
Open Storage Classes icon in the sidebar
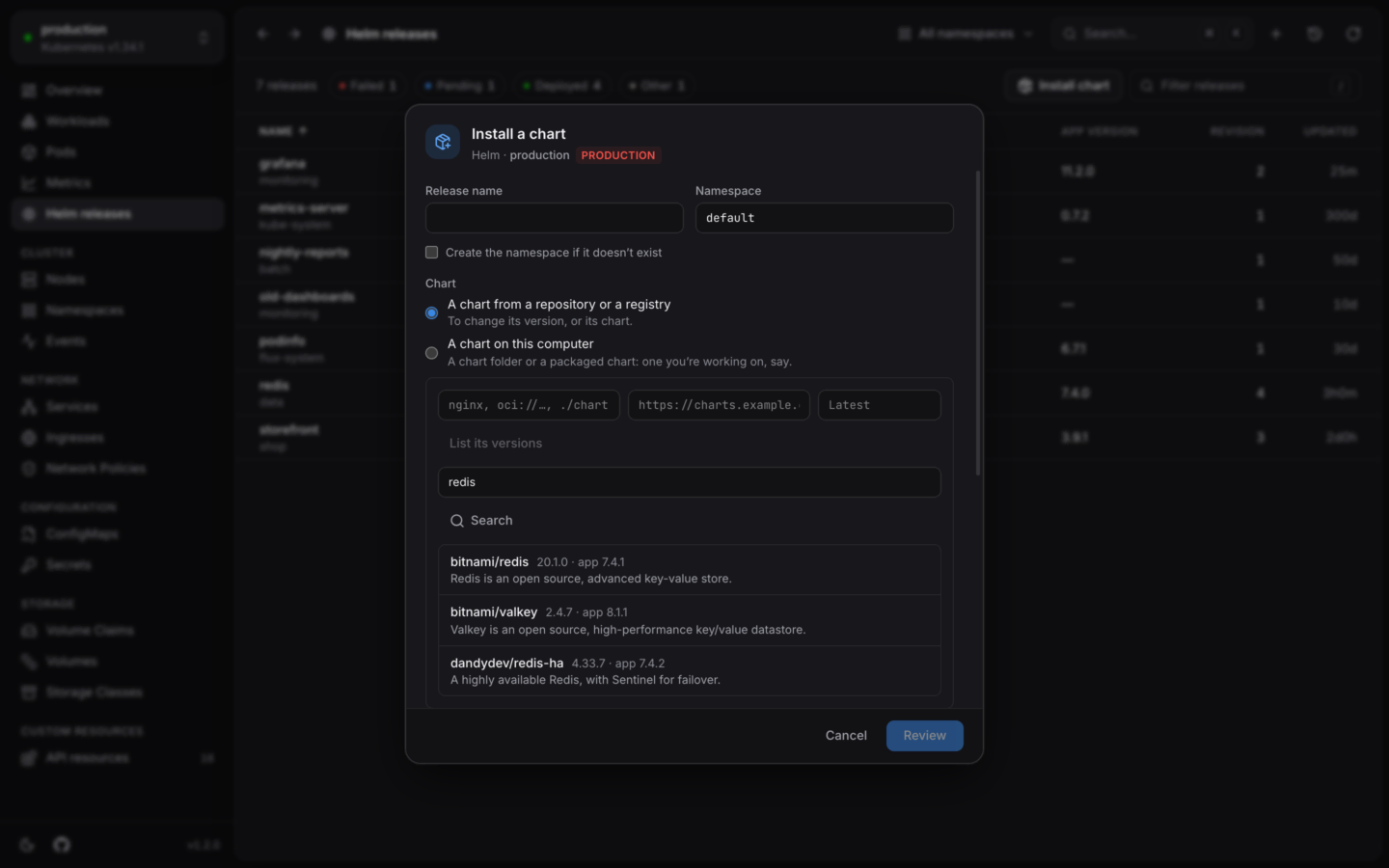(x=29, y=692)
